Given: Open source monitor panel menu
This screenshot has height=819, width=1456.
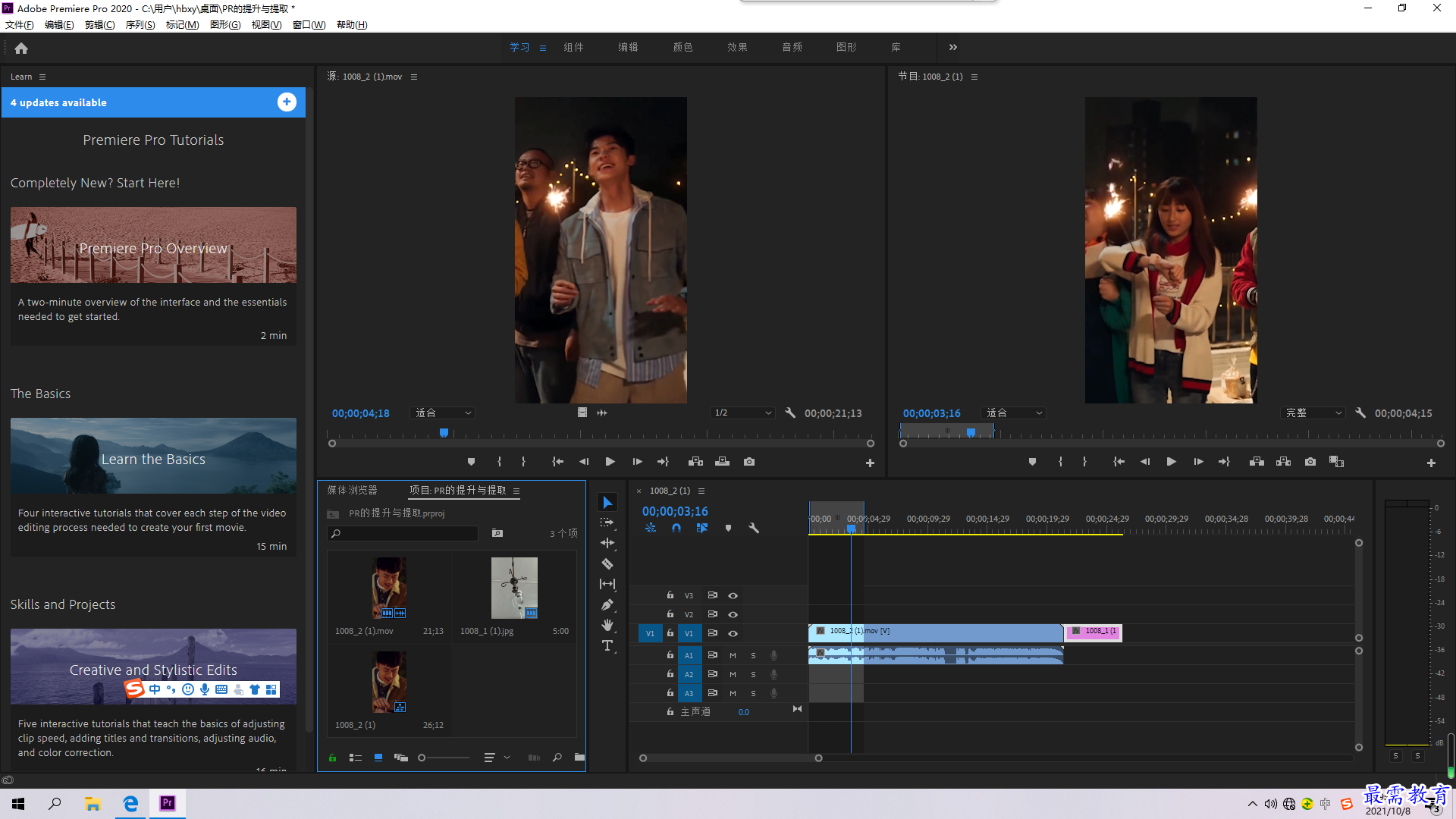Looking at the screenshot, I should [414, 77].
